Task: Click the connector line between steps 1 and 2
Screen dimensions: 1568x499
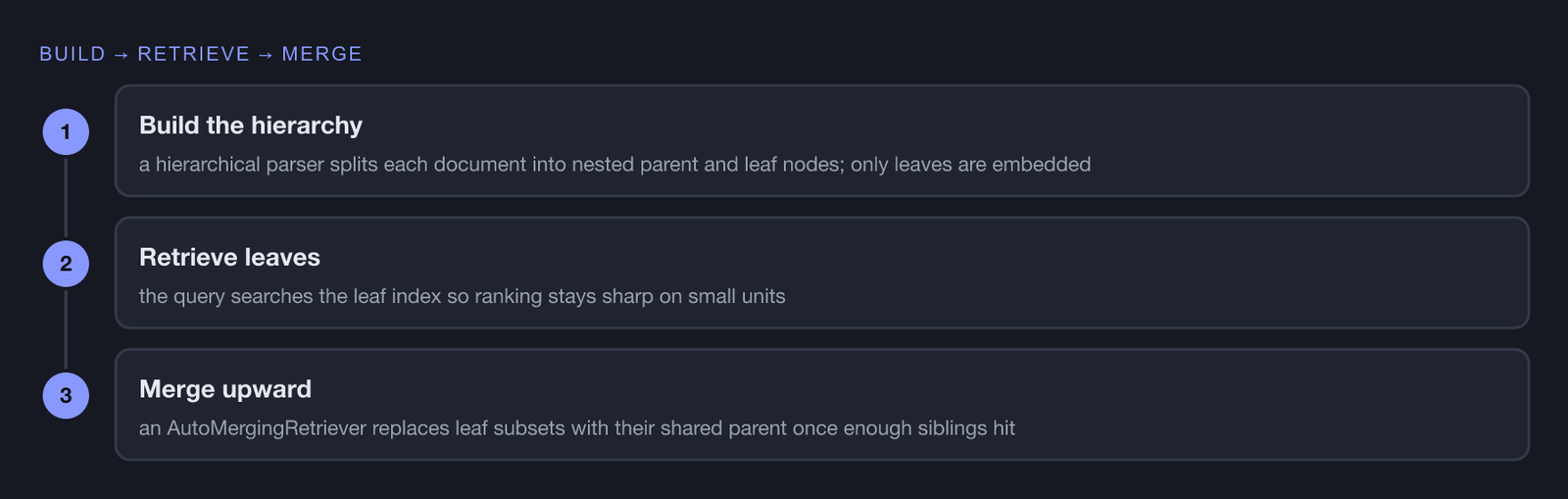Action: 66,197
